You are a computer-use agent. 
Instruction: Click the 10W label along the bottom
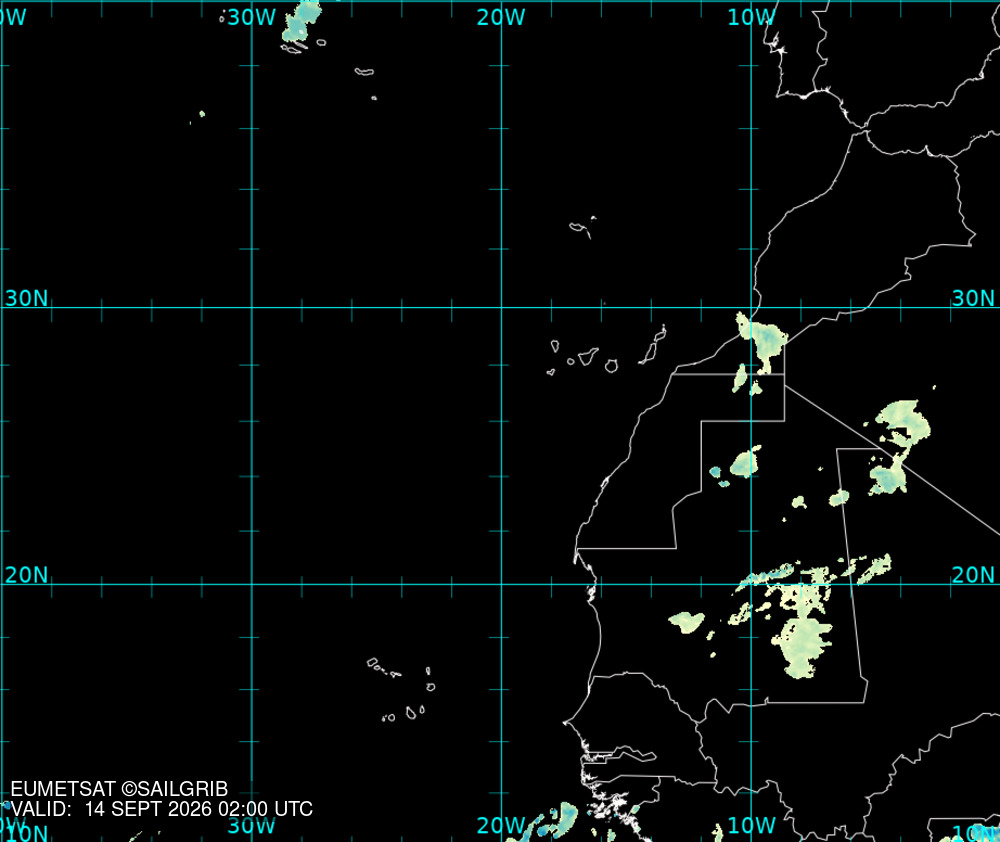click(751, 825)
